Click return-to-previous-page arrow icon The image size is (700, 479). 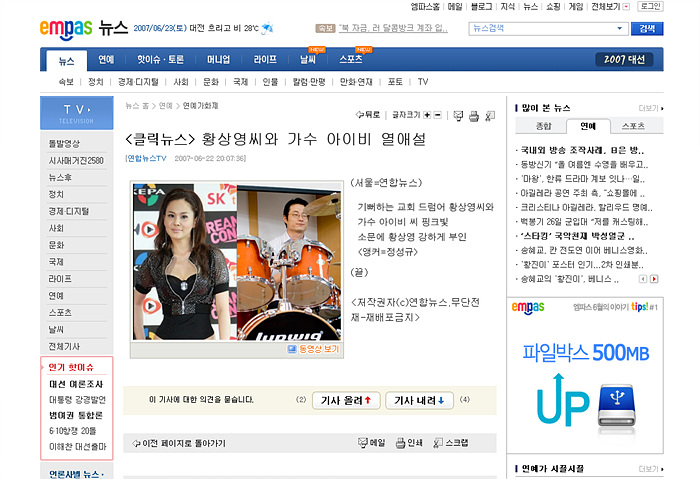click(136, 443)
